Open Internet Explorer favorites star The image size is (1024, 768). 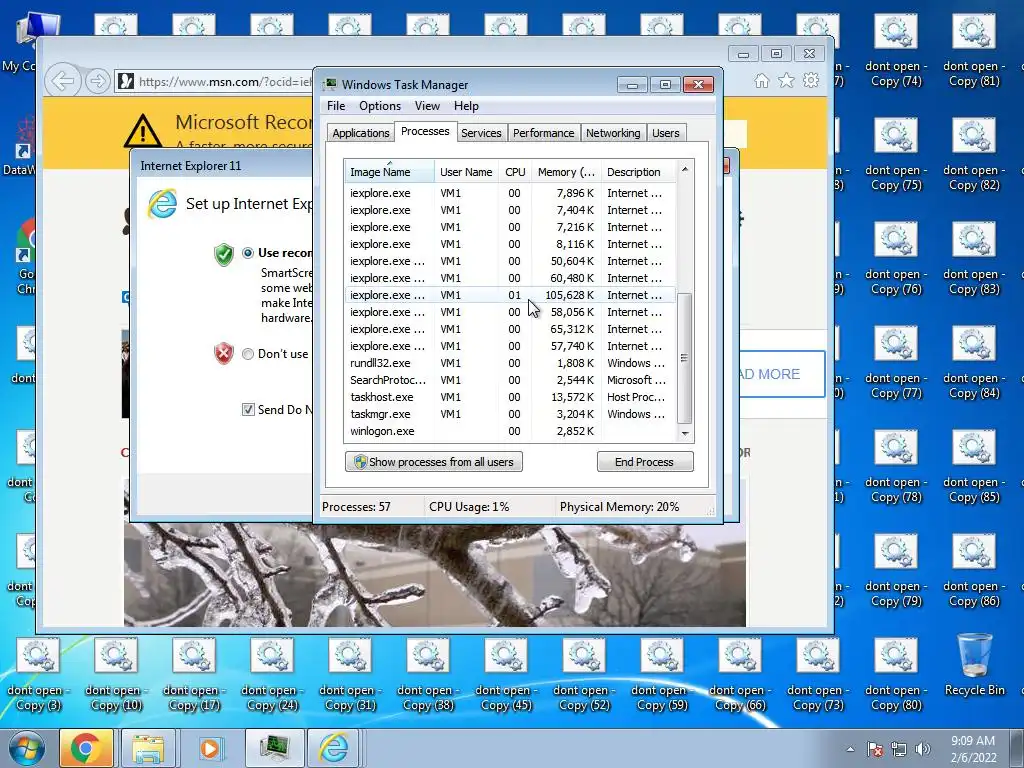(x=786, y=80)
